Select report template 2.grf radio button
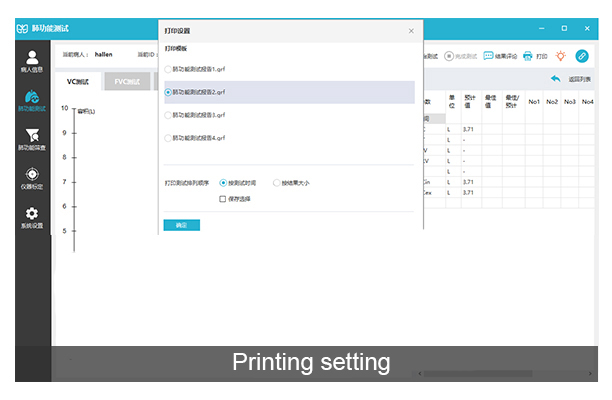The width and height of the screenshot is (612, 400). (x=168, y=92)
